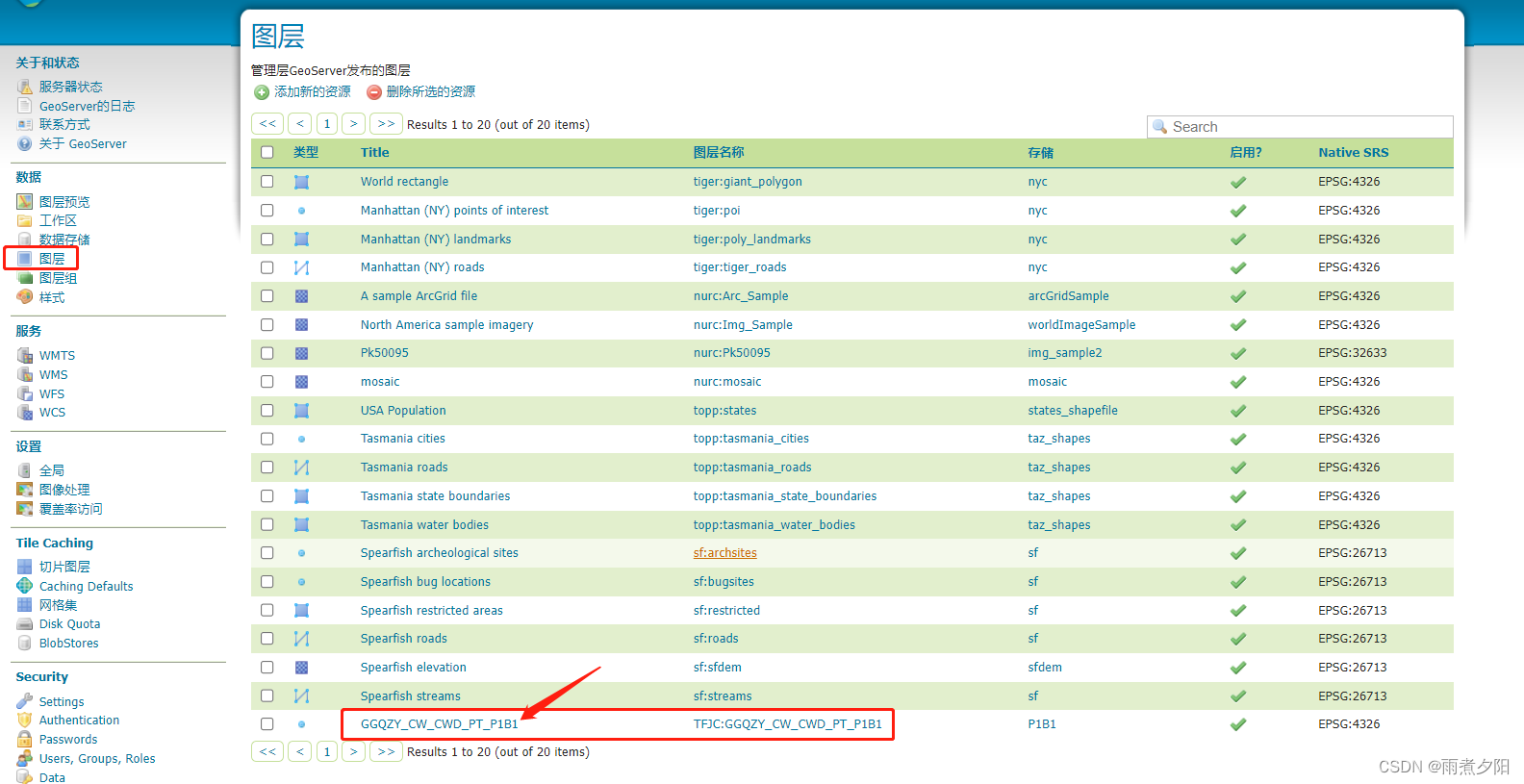The width and height of the screenshot is (1524, 784).
Task: Open the 图像处理 settings link
Action: 64,490
